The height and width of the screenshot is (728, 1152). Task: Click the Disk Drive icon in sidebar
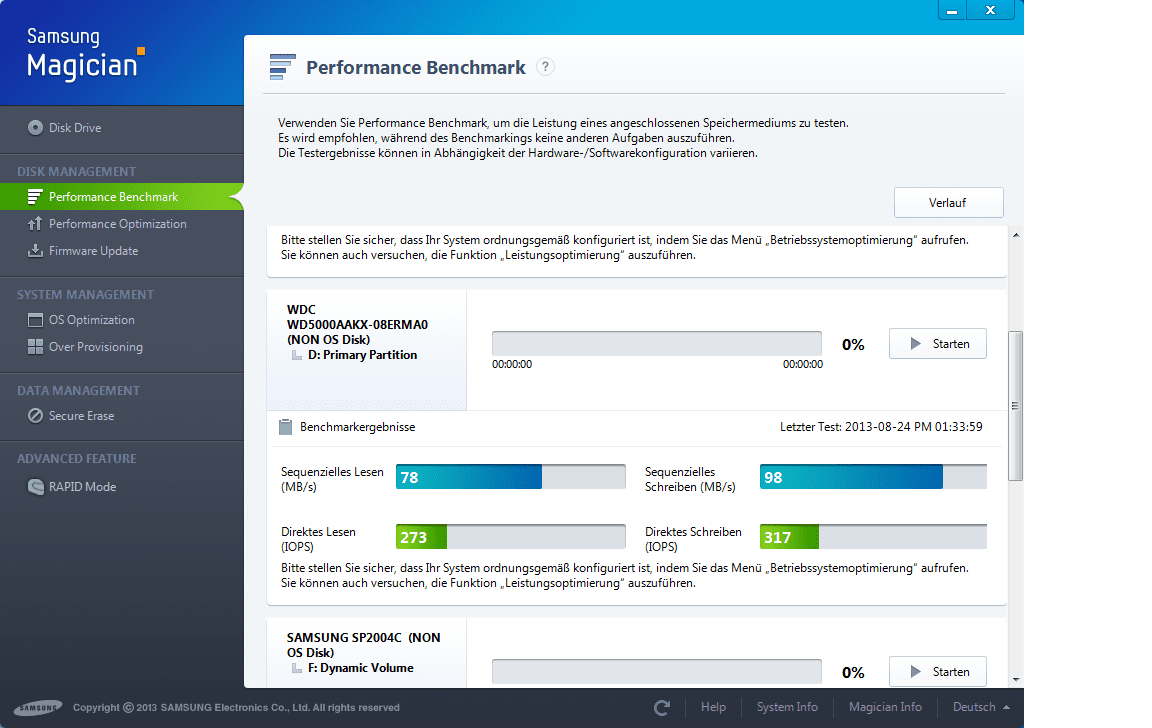point(35,128)
